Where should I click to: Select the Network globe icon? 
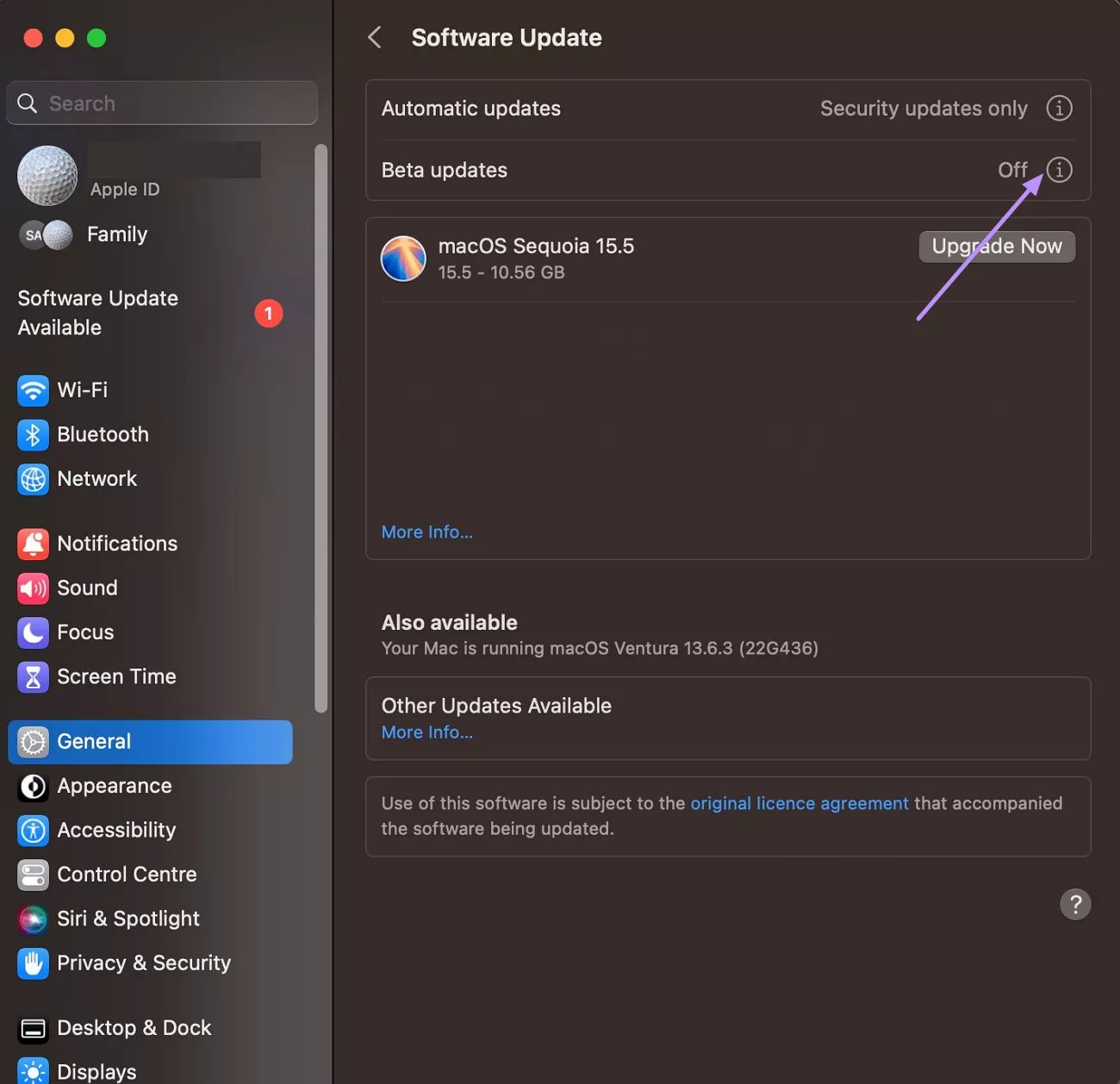click(33, 479)
